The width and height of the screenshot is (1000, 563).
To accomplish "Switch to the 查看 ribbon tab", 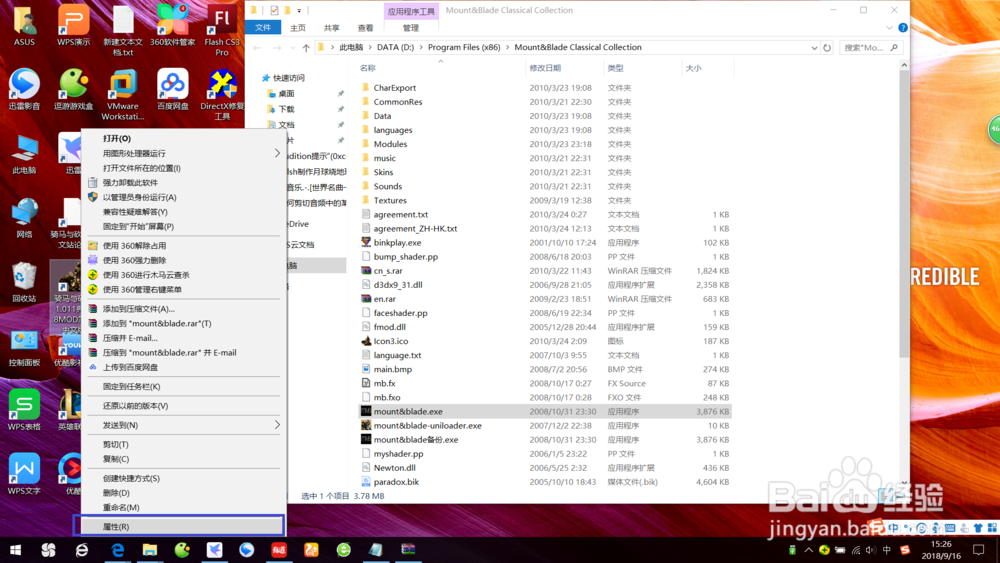I will 365,27.
